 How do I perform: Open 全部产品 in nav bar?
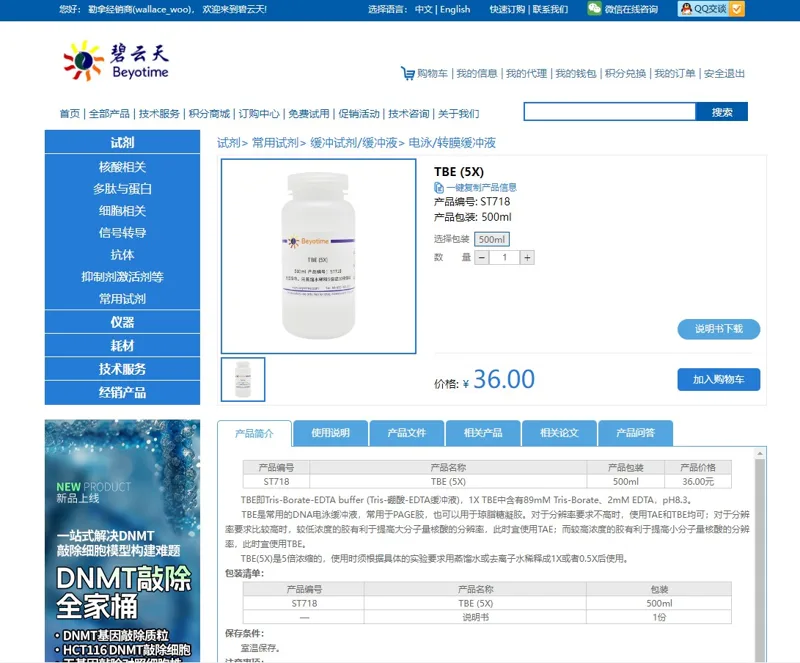coord(109,113)
